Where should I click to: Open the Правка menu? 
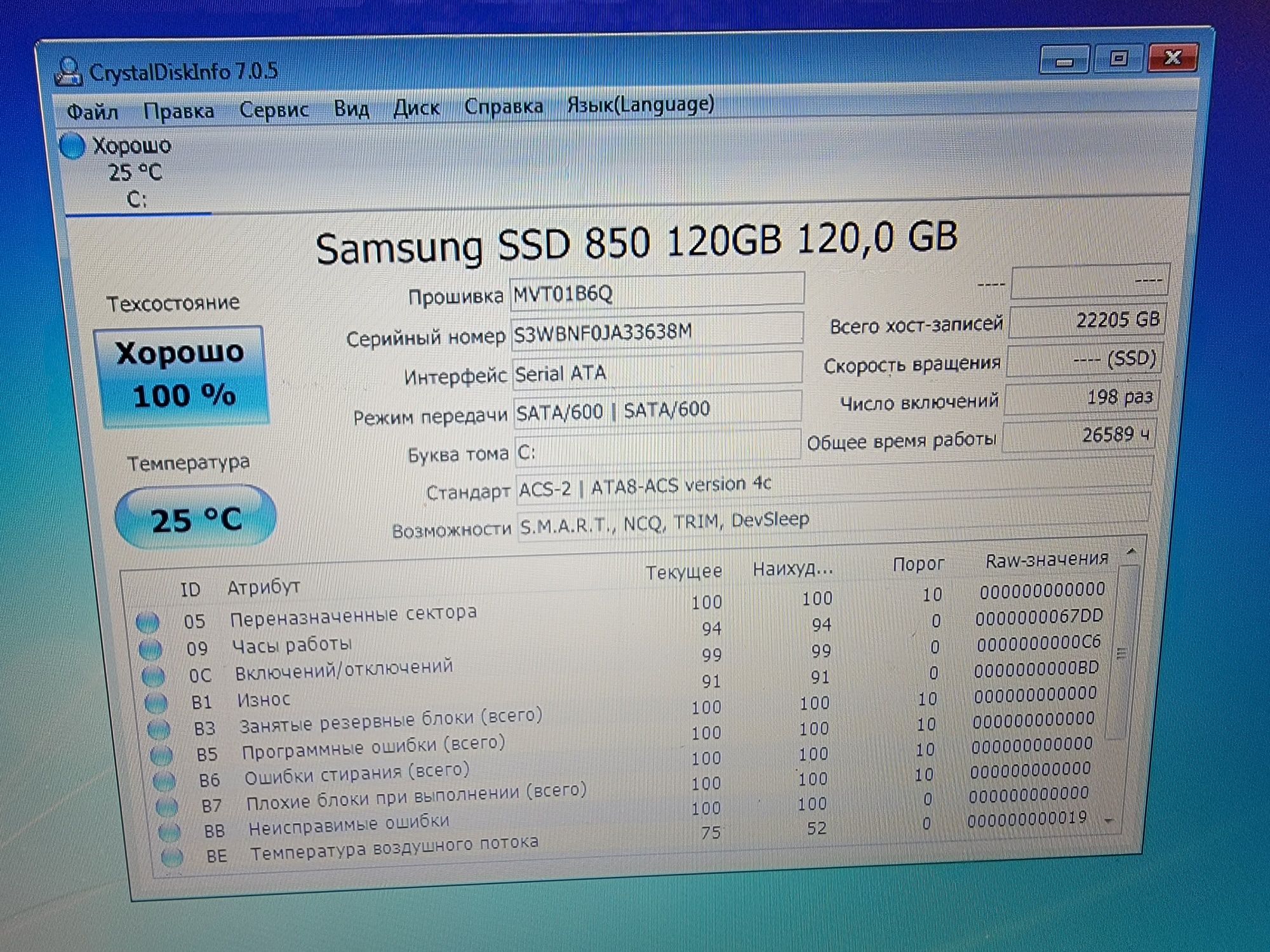click(178, 111)
